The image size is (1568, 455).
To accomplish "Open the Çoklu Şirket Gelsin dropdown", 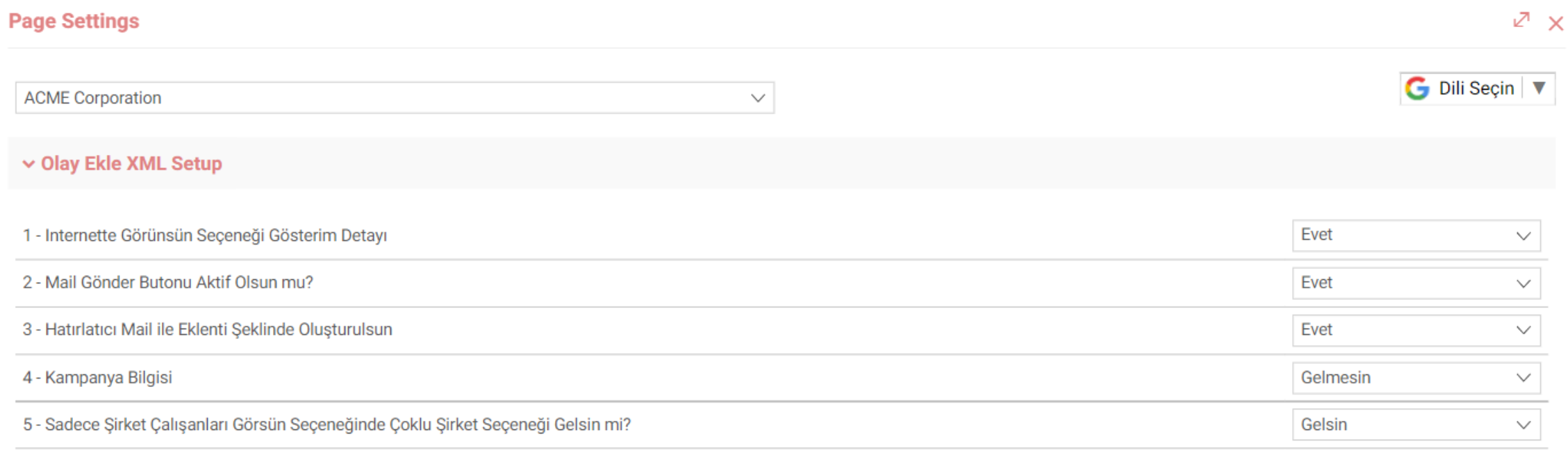I will pos(1416,424).
